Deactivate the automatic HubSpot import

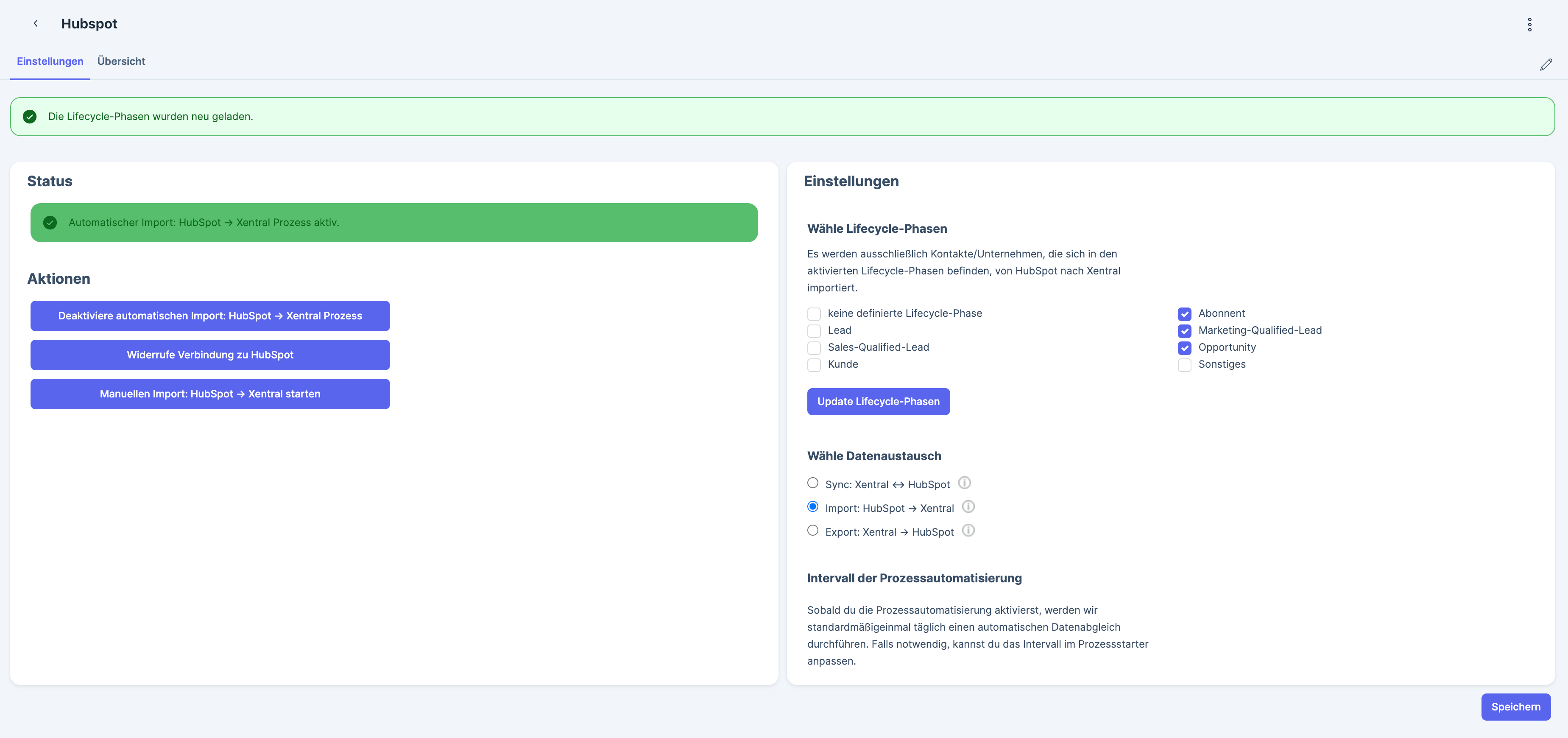[209, 316]
